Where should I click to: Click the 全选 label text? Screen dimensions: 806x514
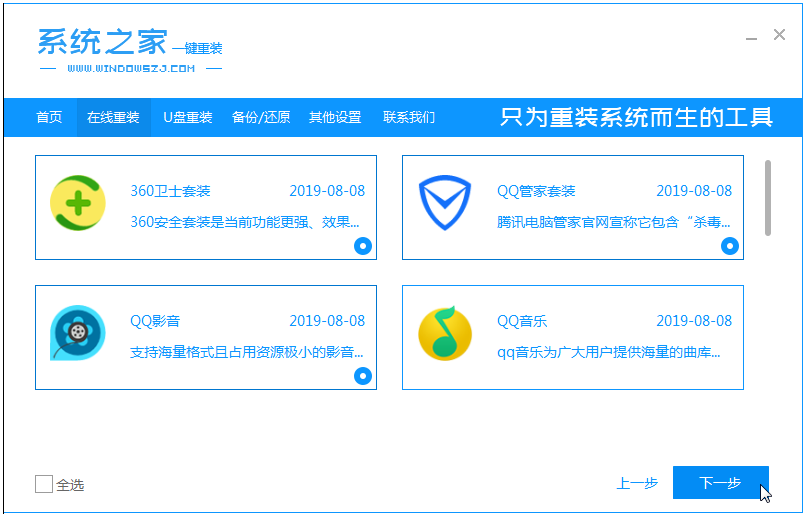70,485
